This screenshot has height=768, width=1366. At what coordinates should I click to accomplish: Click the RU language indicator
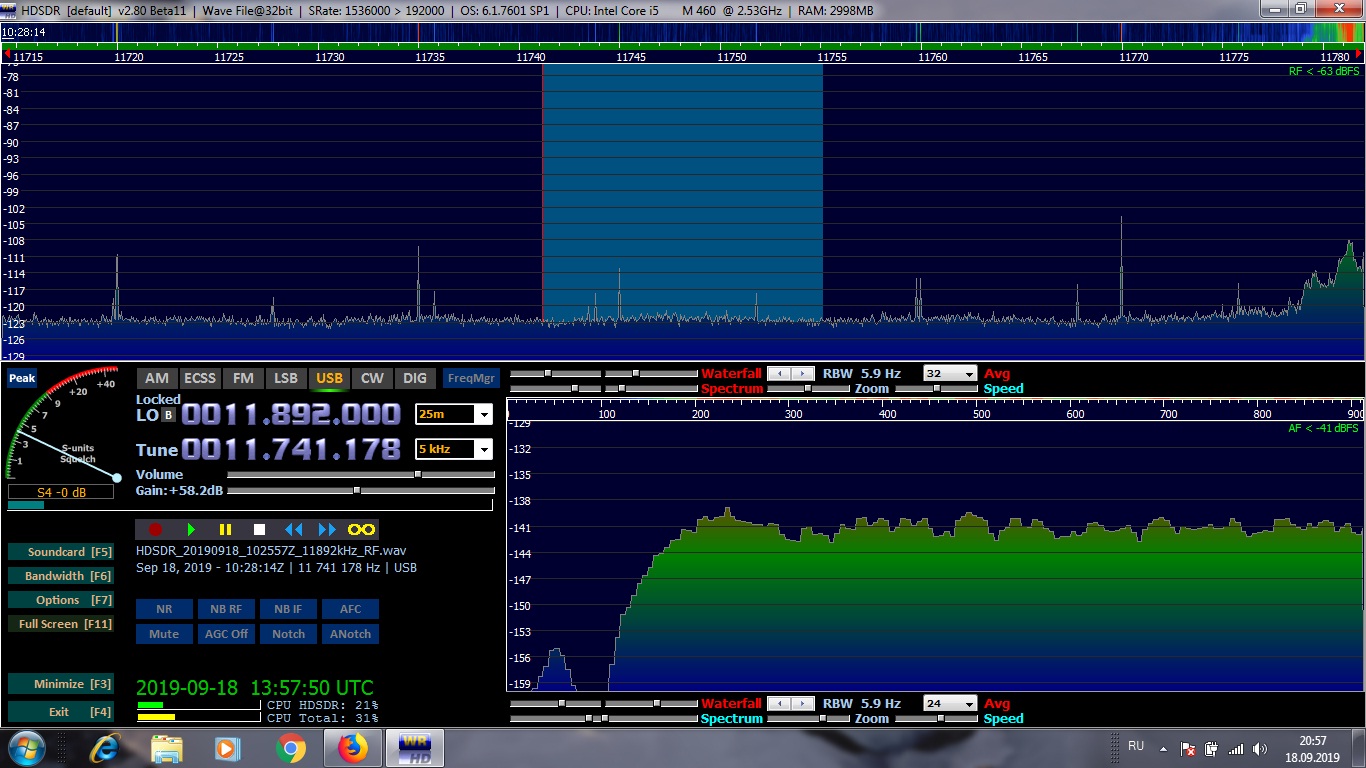[x=1136, y=746]
